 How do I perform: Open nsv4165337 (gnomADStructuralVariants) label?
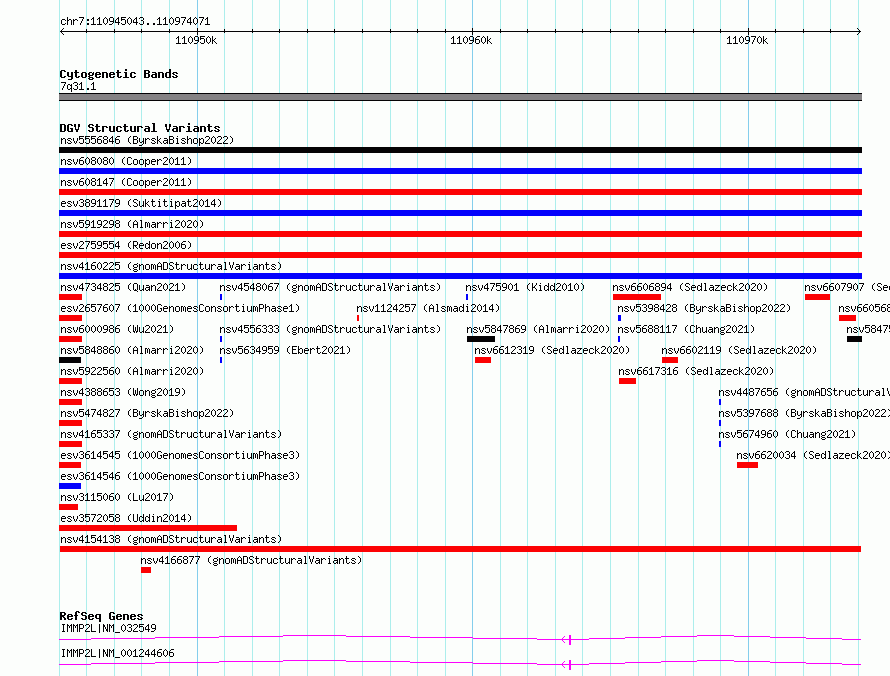pyautogui.click(x=171, y=434)
